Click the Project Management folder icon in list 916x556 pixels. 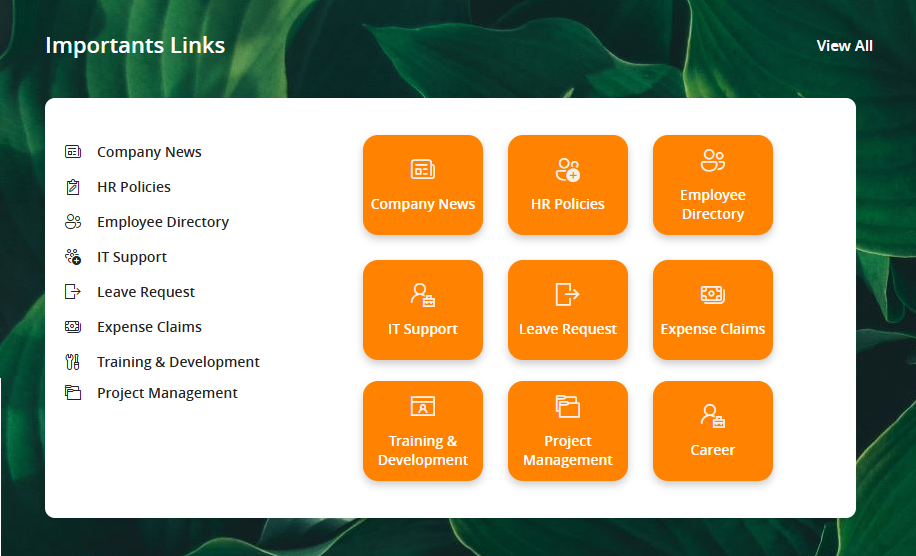tap(72, 393)
